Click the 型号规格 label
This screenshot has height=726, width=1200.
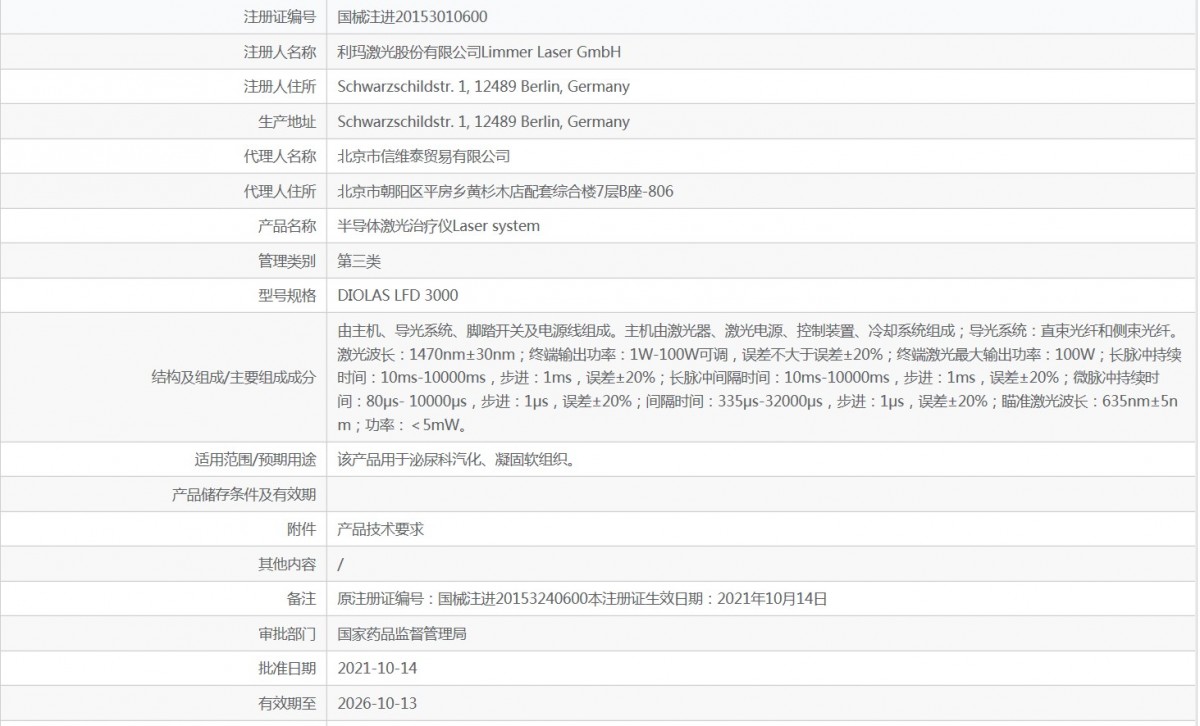(x=287, y=296)
